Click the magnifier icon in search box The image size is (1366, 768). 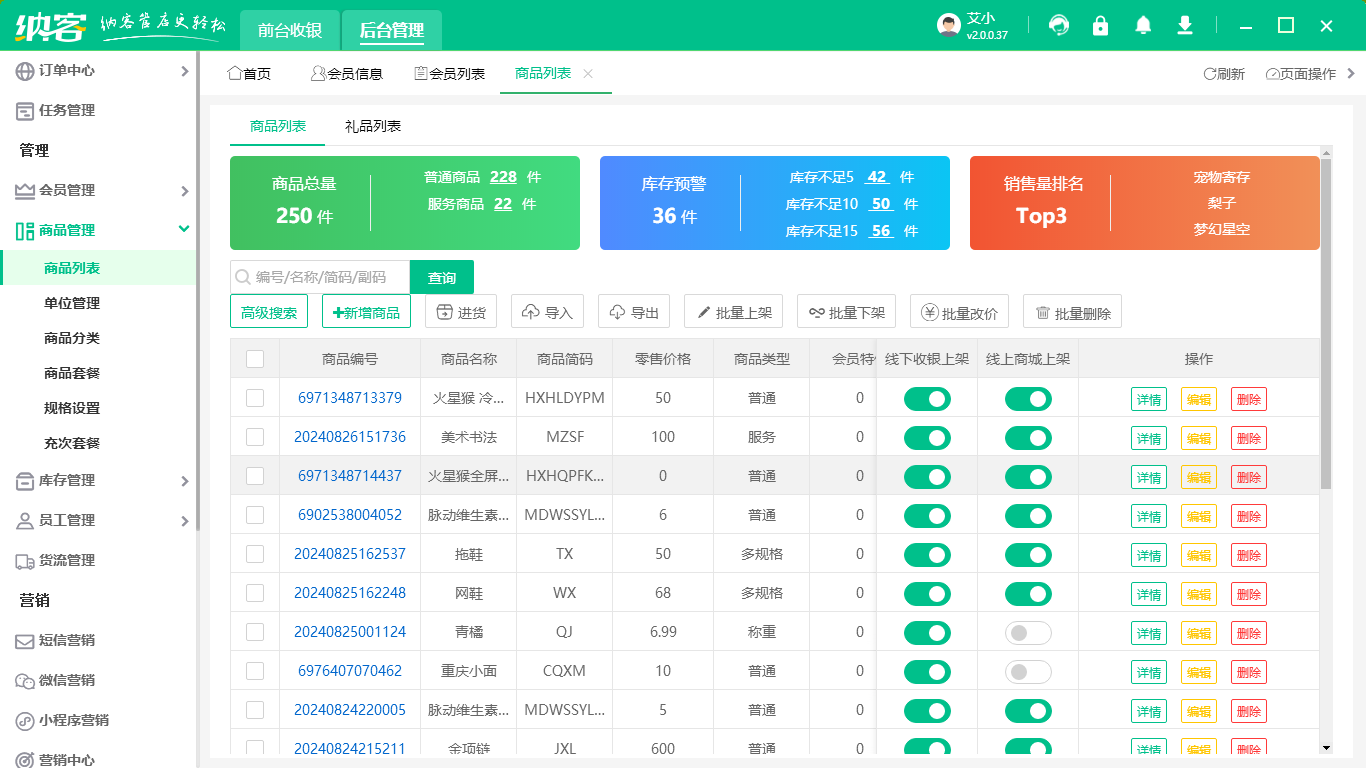[242, 277]
